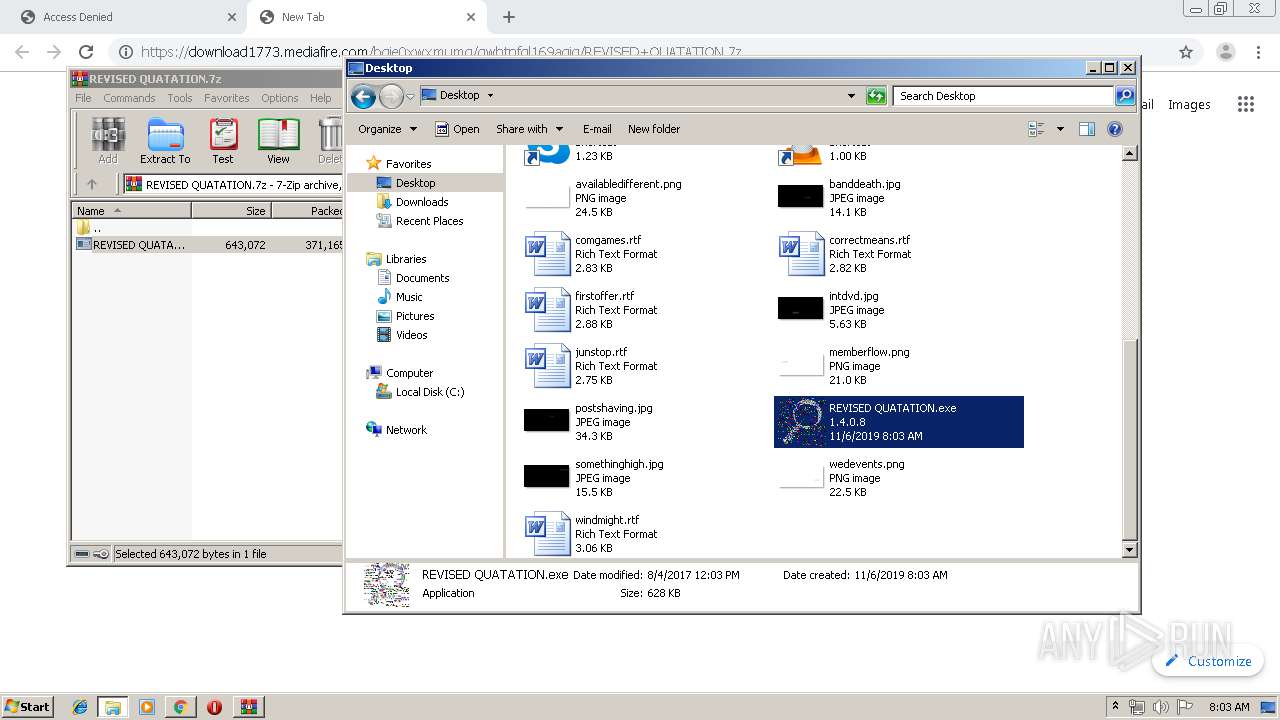Show hidden tray icons arrow

(x=1115, y=707)
